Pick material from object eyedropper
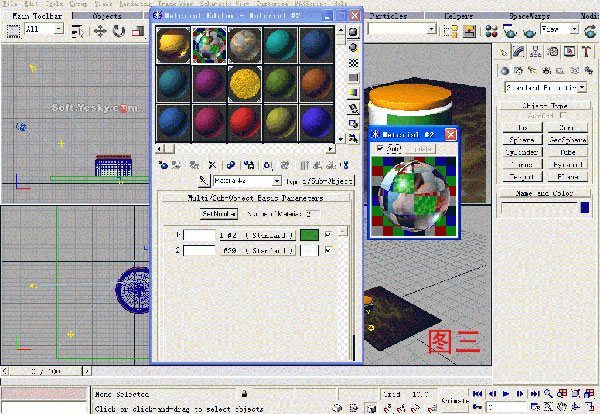 pos(204,181)
